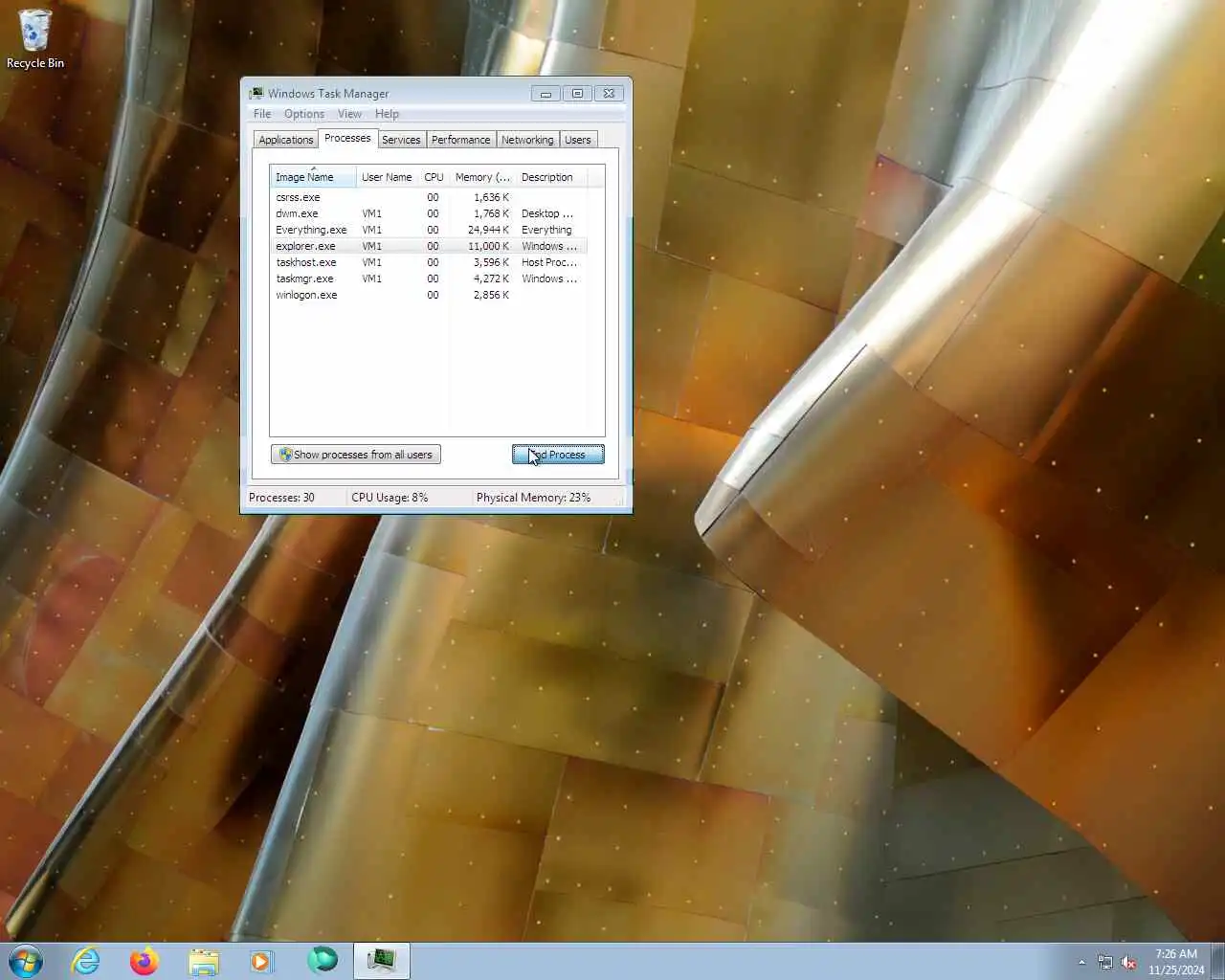Click the muted volume tray icon

pos(1129,962)
